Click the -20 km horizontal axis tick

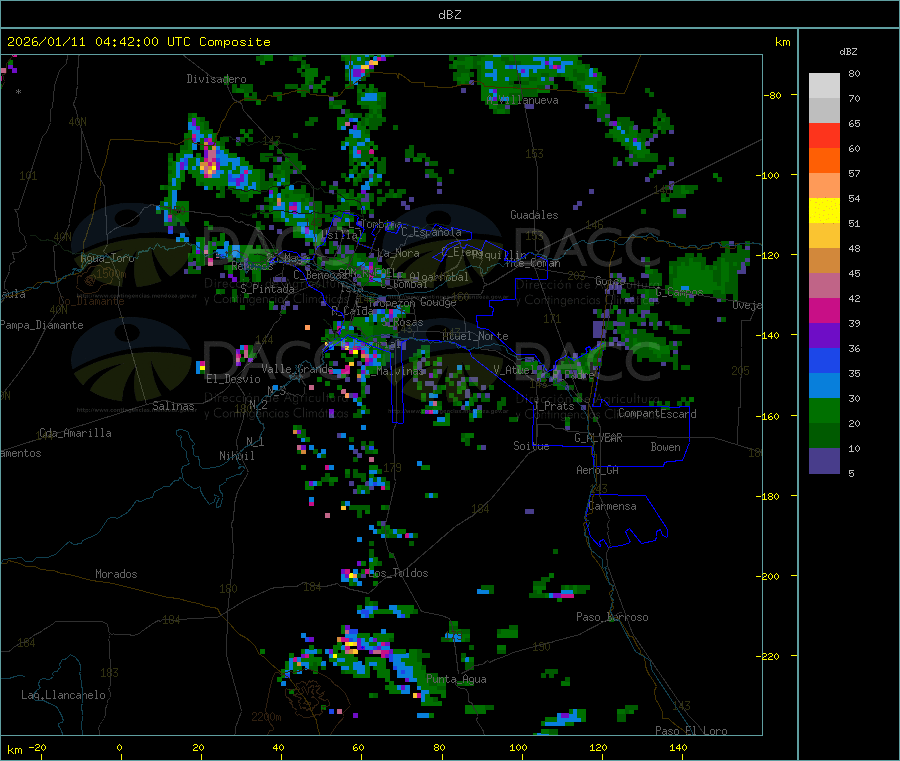pos(38,747)
